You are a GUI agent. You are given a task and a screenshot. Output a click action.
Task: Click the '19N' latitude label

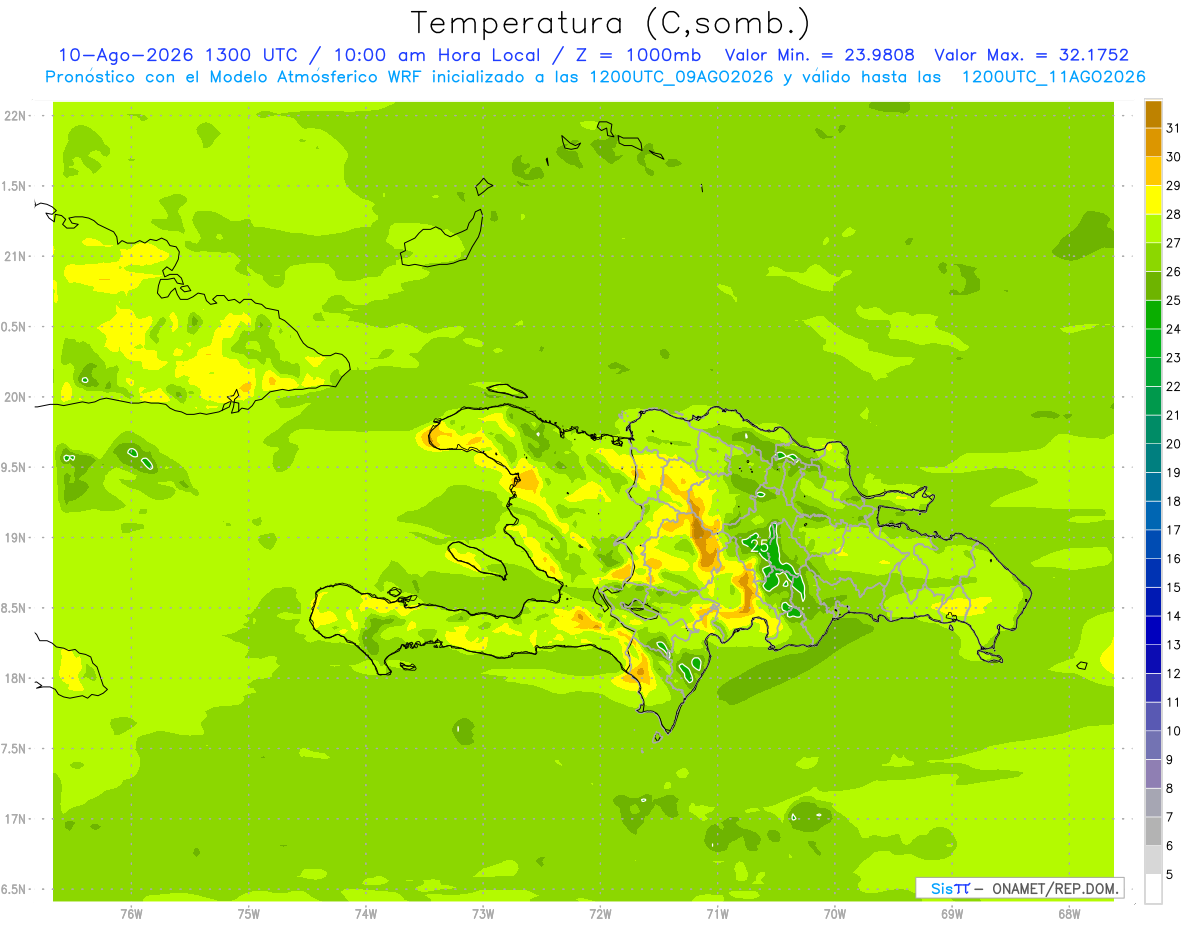[x=16, y=538]
